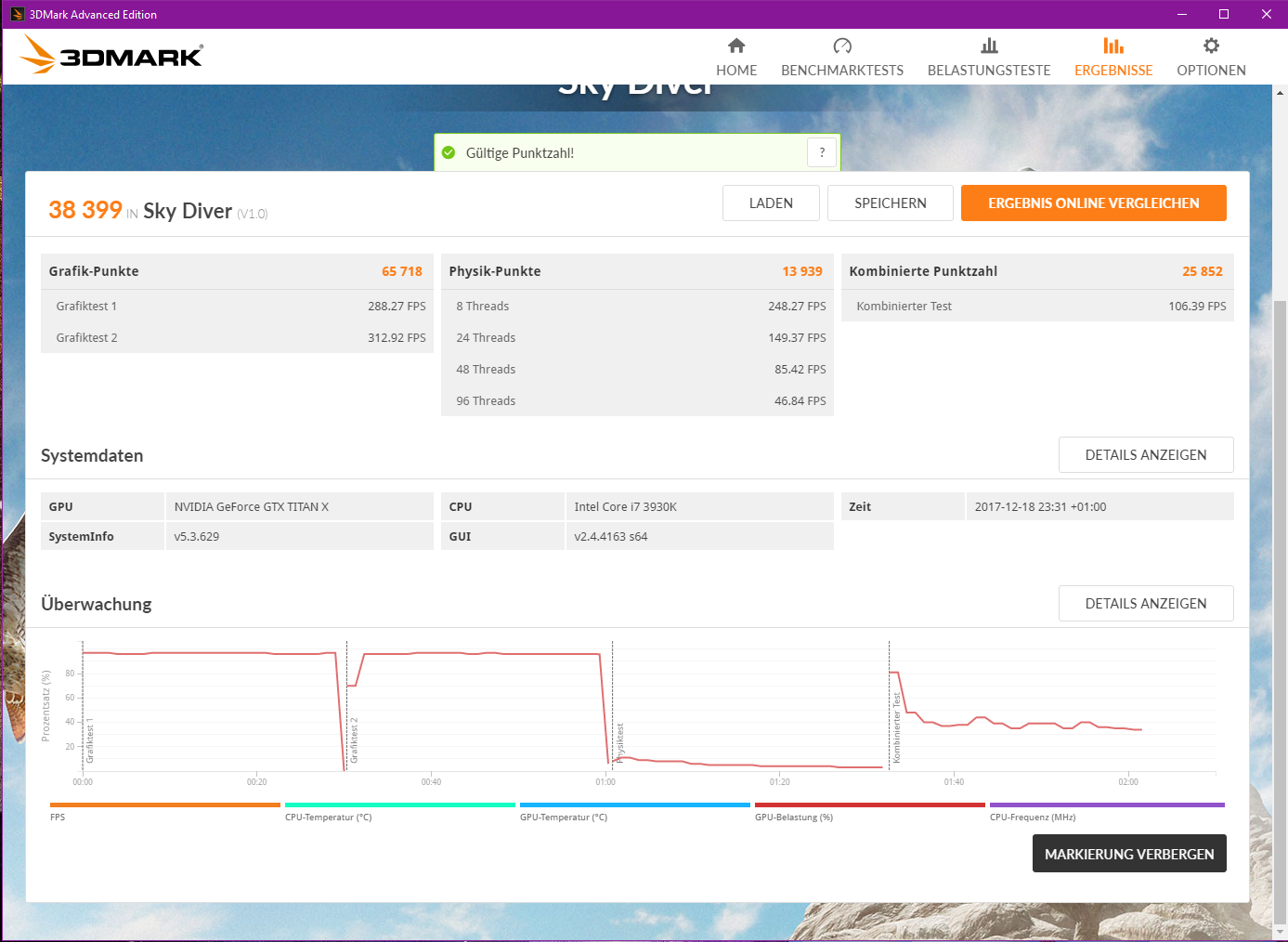This screenshot has height=942, width=1288.
Task: Click the Grafiktest 2 value 312.92 FPS
Action: (397, 337)
